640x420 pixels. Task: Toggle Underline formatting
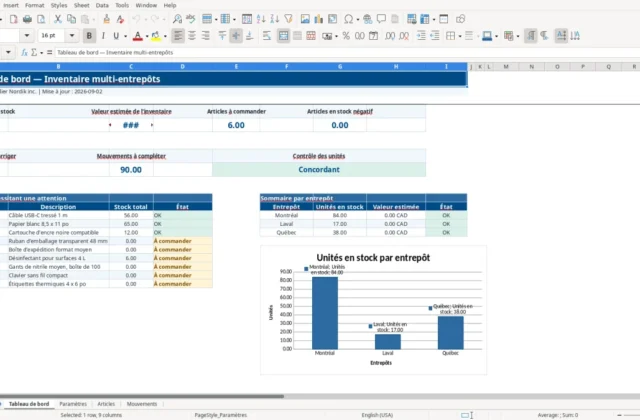point(116,36)
